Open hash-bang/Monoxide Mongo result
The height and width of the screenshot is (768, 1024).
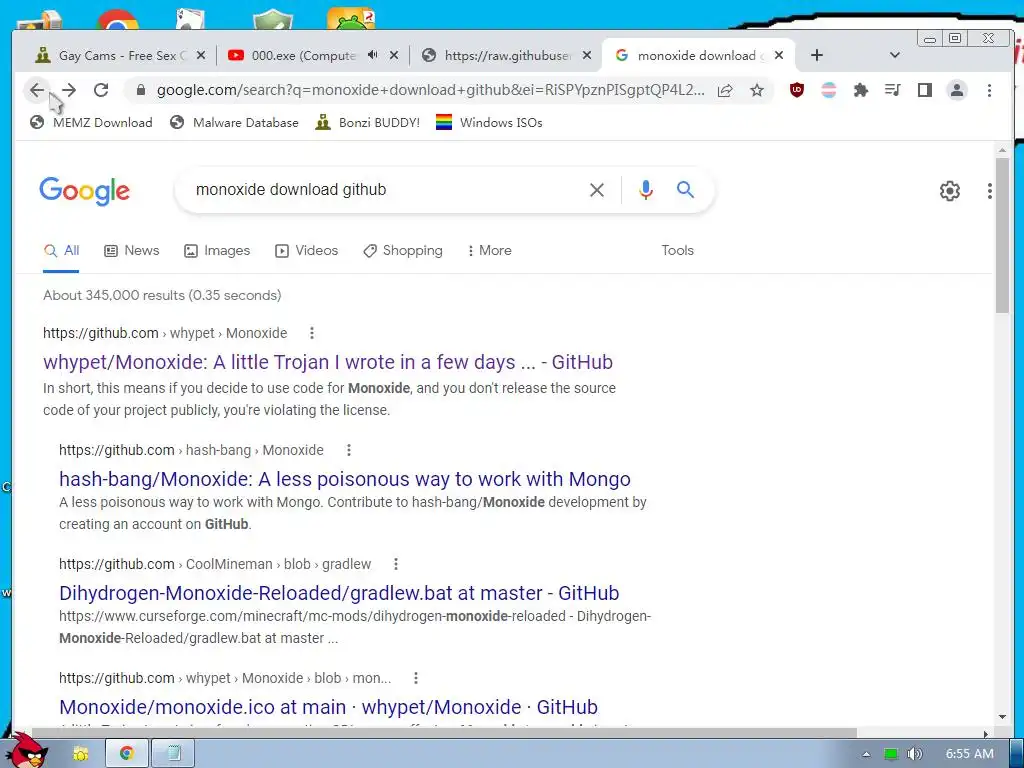click(x=345, y=479)
